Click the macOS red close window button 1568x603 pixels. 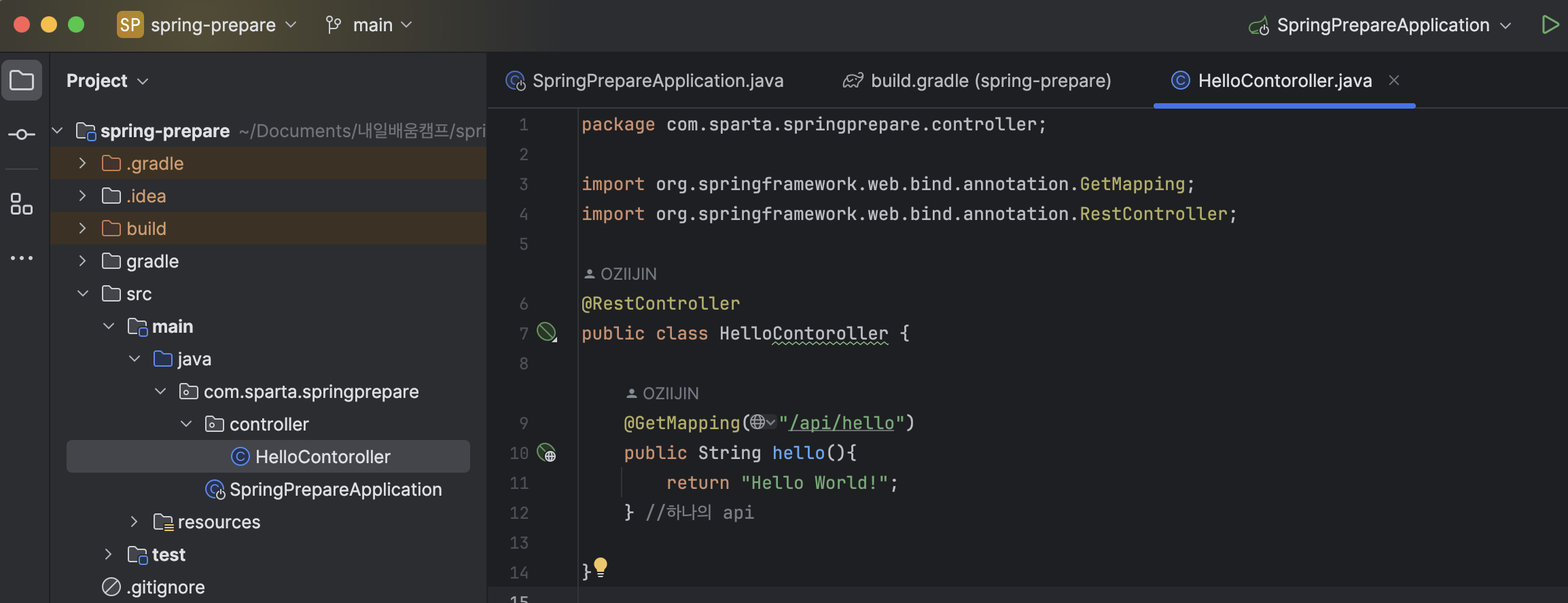22,25
